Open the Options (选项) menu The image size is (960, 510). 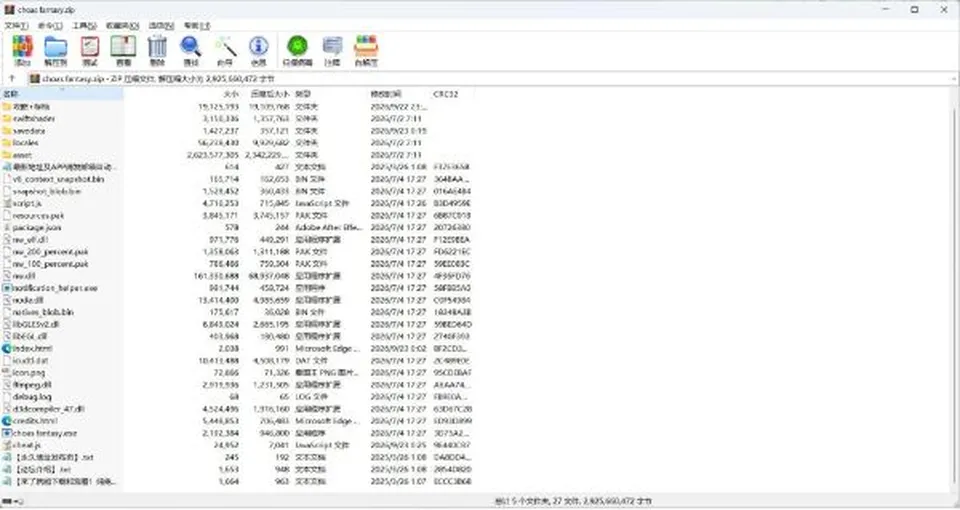coord(161,26)
